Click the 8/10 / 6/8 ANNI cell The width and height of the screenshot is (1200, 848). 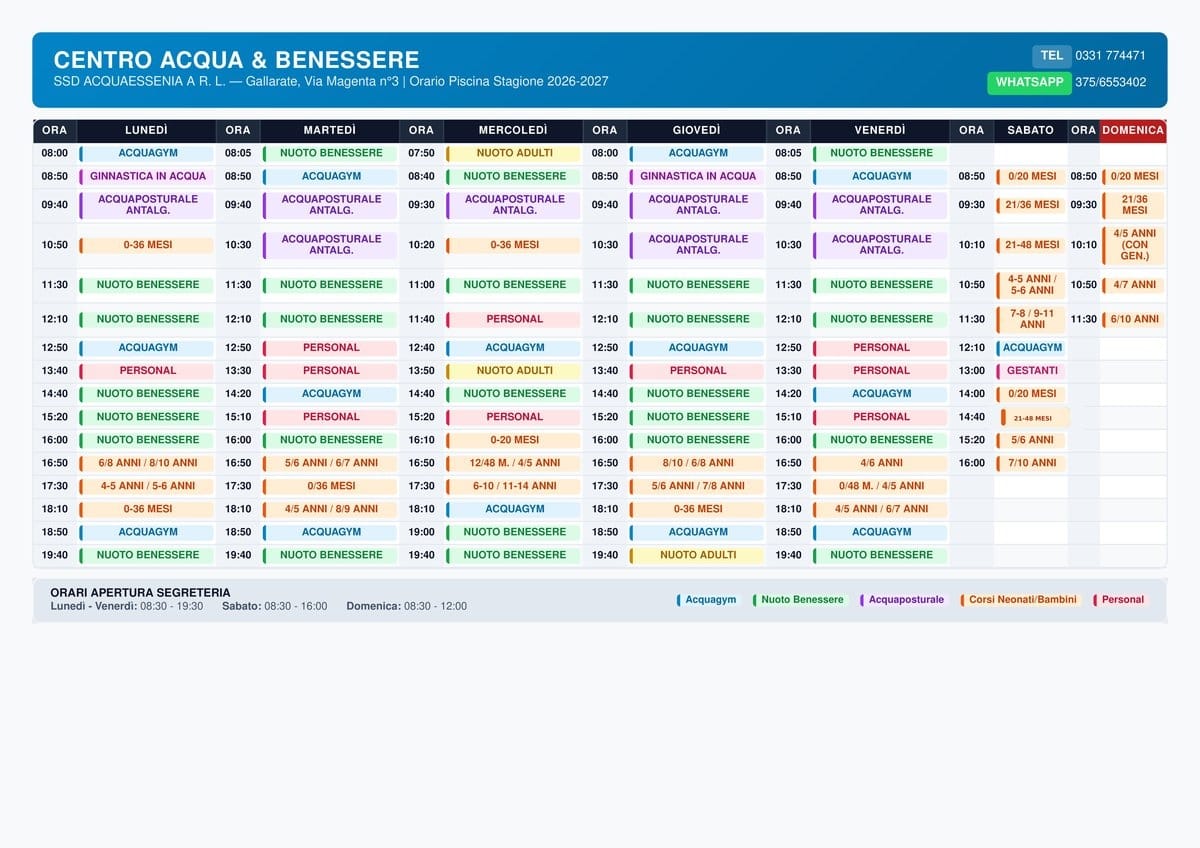pos(696,463)
